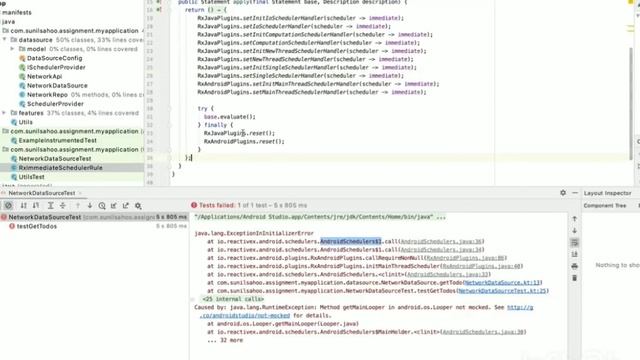Open the test history clock icon

pos(102,206)
